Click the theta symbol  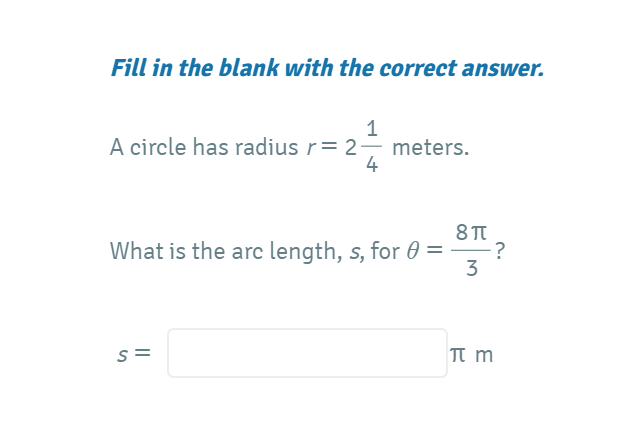tap(413, 251)
